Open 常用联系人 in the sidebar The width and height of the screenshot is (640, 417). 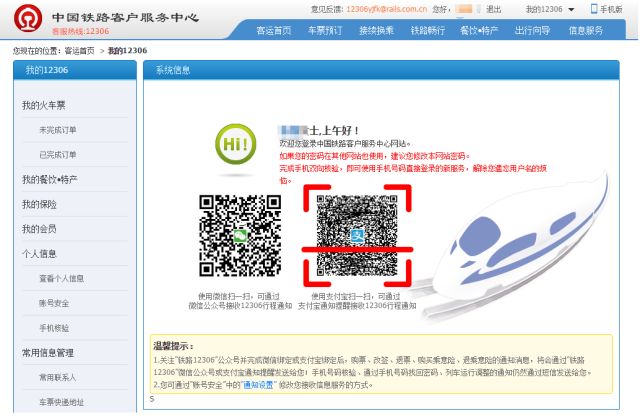58,377
